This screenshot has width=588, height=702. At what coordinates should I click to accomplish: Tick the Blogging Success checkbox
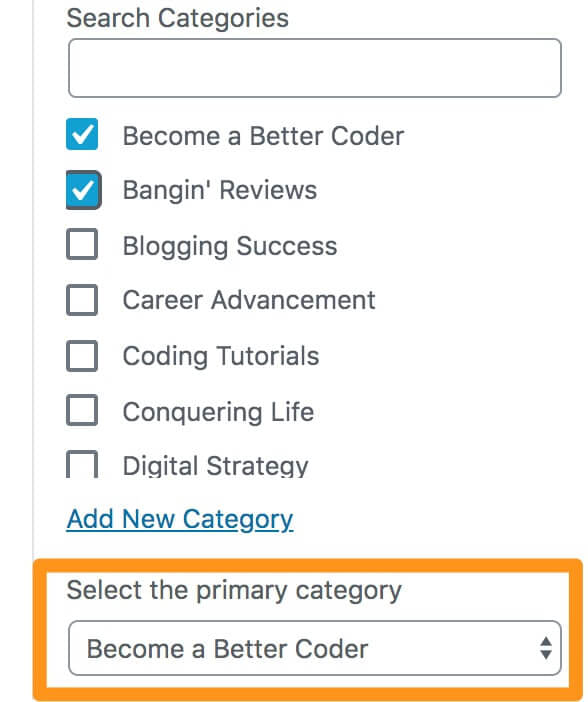pyautogui.click(x=82, y=244)
